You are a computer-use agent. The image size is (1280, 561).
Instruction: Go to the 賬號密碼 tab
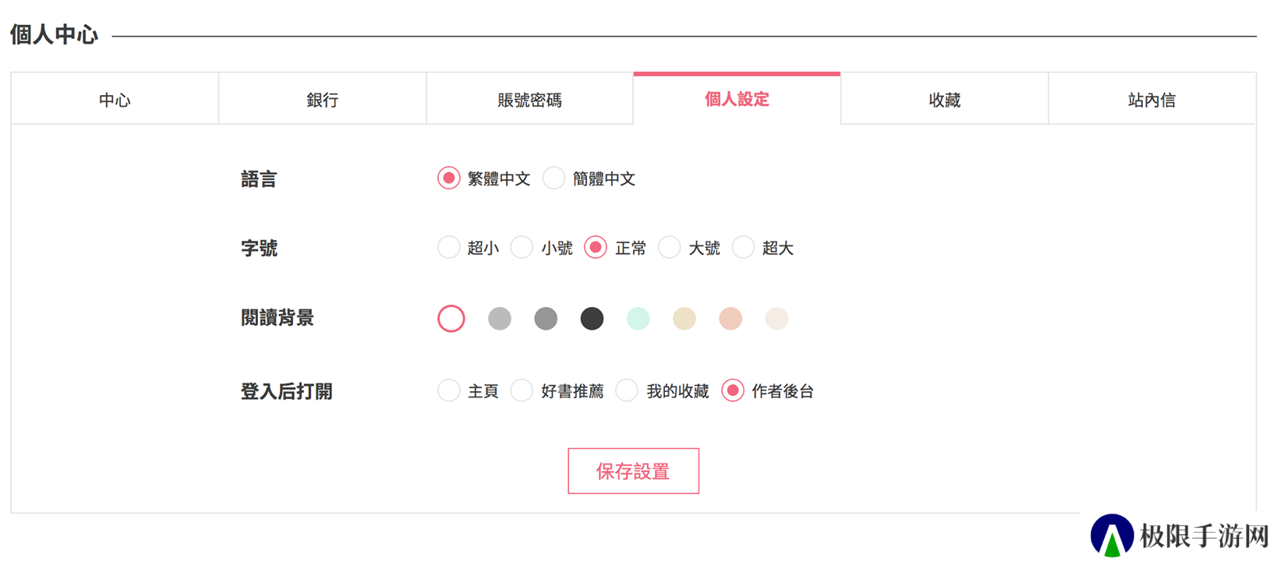coord(530,99)
